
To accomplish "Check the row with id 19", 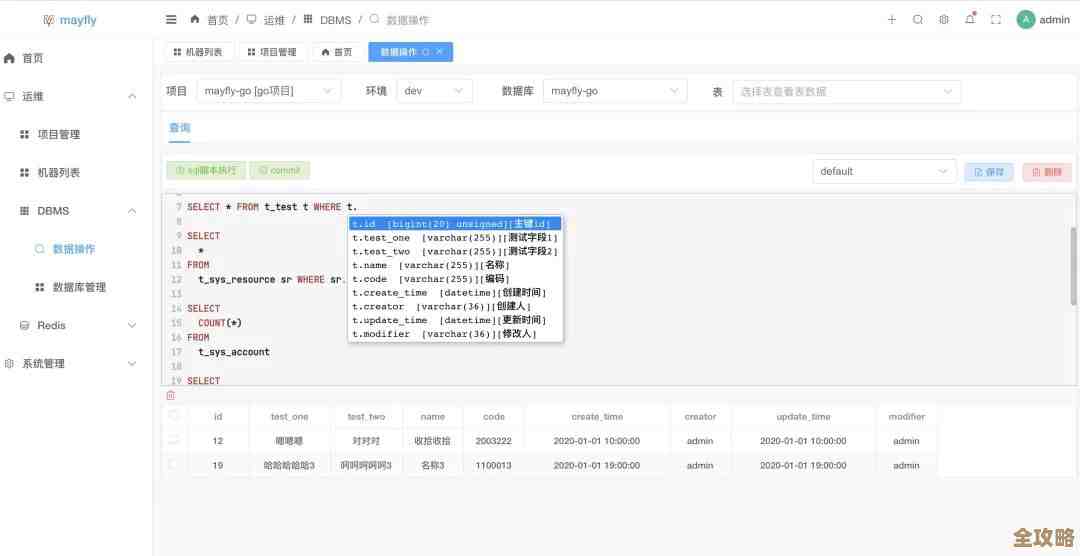I will 174,465.
